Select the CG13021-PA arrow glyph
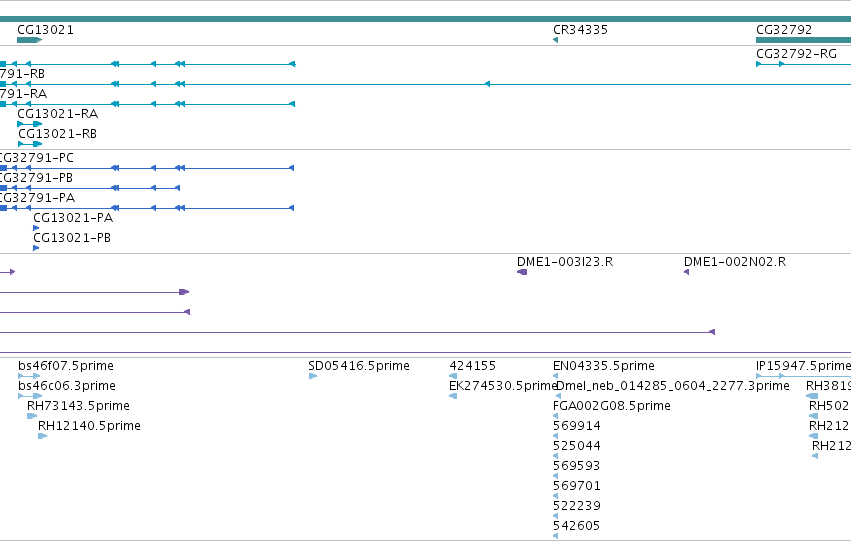The width and height of the screenshot is (851, 541). [36, 228]
